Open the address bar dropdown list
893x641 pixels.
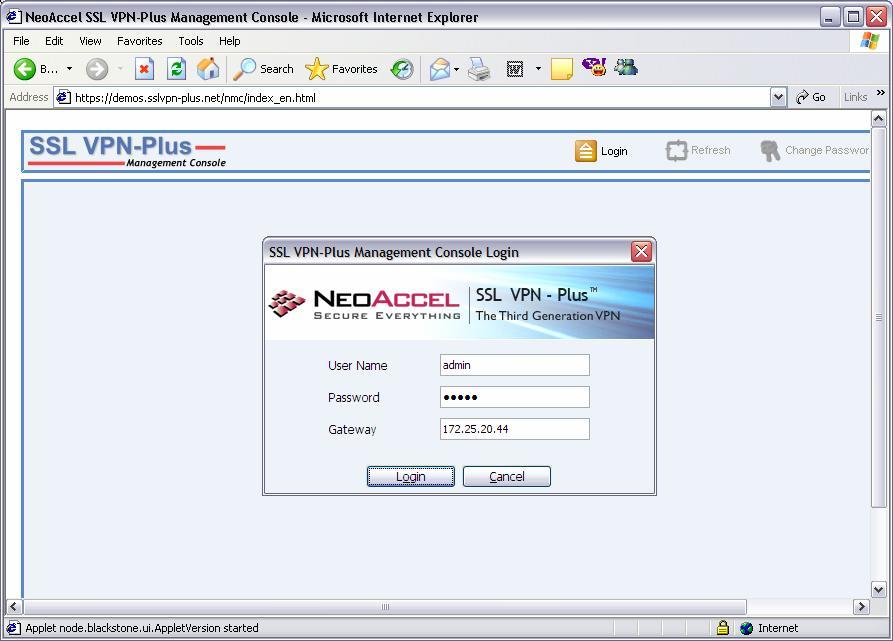click(779, 97)
